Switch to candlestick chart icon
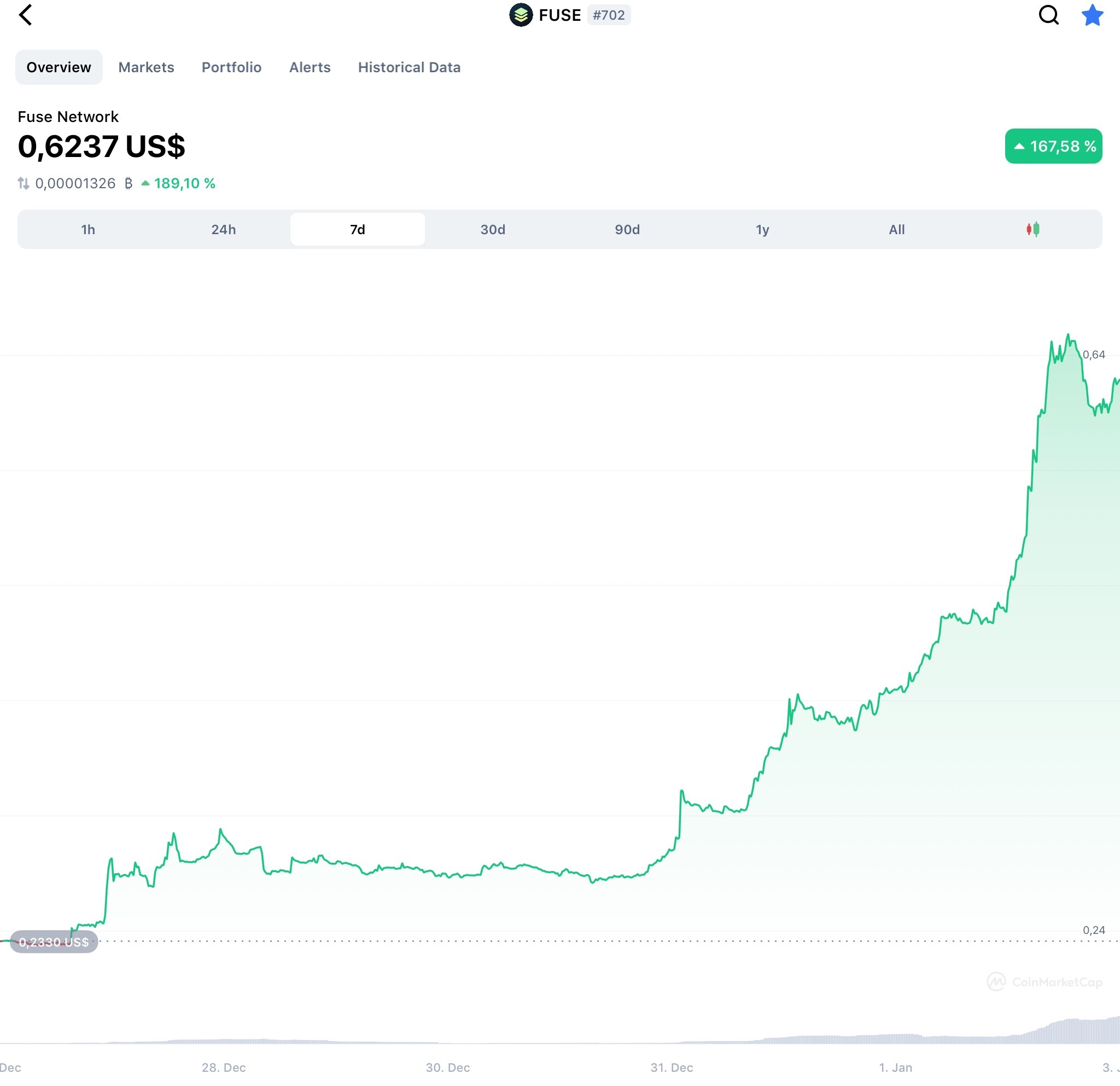Screen dimensions: 1120x1086 [x=1032, y=229]
